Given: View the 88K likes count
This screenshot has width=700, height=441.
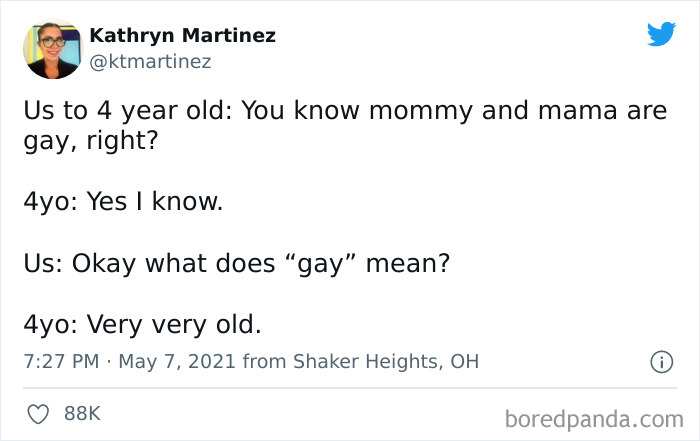Looking at the screenshot, I should click(83, 411).
